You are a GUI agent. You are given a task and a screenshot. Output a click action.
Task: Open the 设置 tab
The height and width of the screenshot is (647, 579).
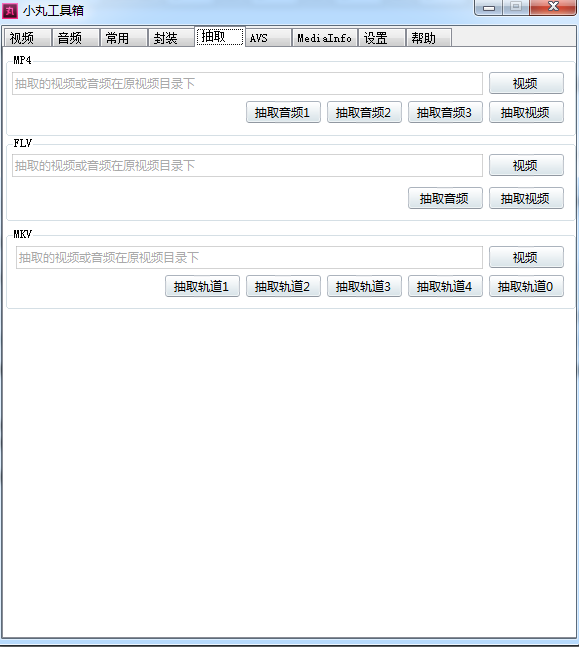382,38
